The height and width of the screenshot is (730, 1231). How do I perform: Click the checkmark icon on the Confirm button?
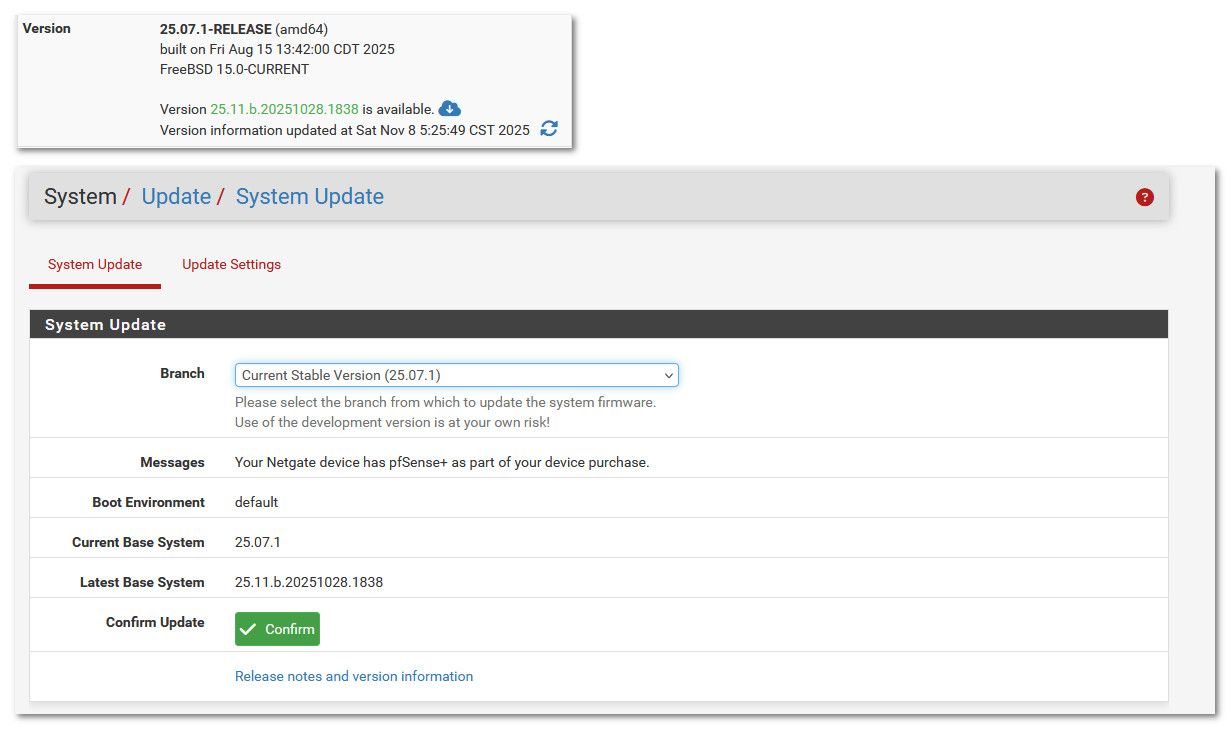(x=249, y=629)
